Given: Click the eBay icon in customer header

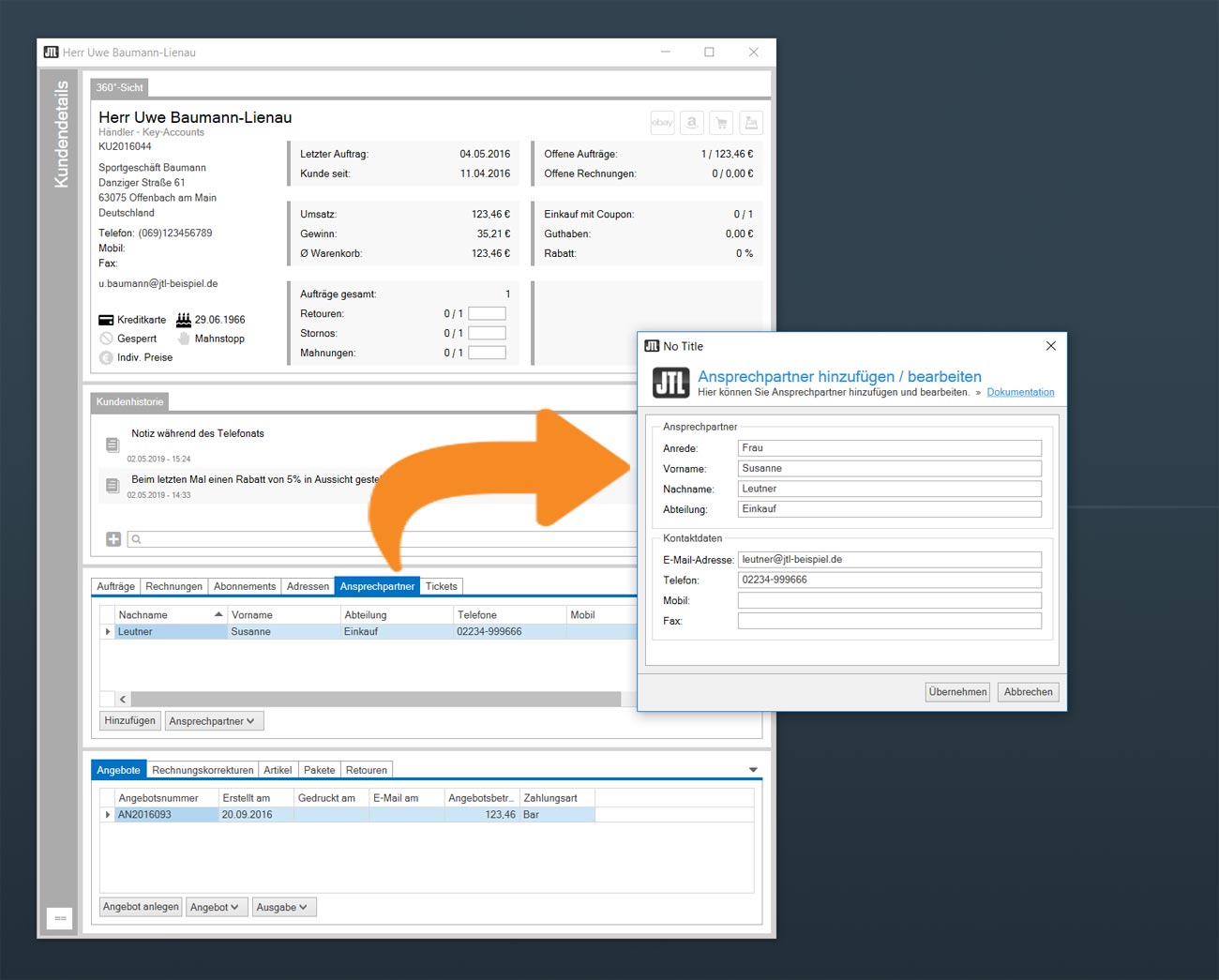Looking at the screenshot, I should coord(662,123).
